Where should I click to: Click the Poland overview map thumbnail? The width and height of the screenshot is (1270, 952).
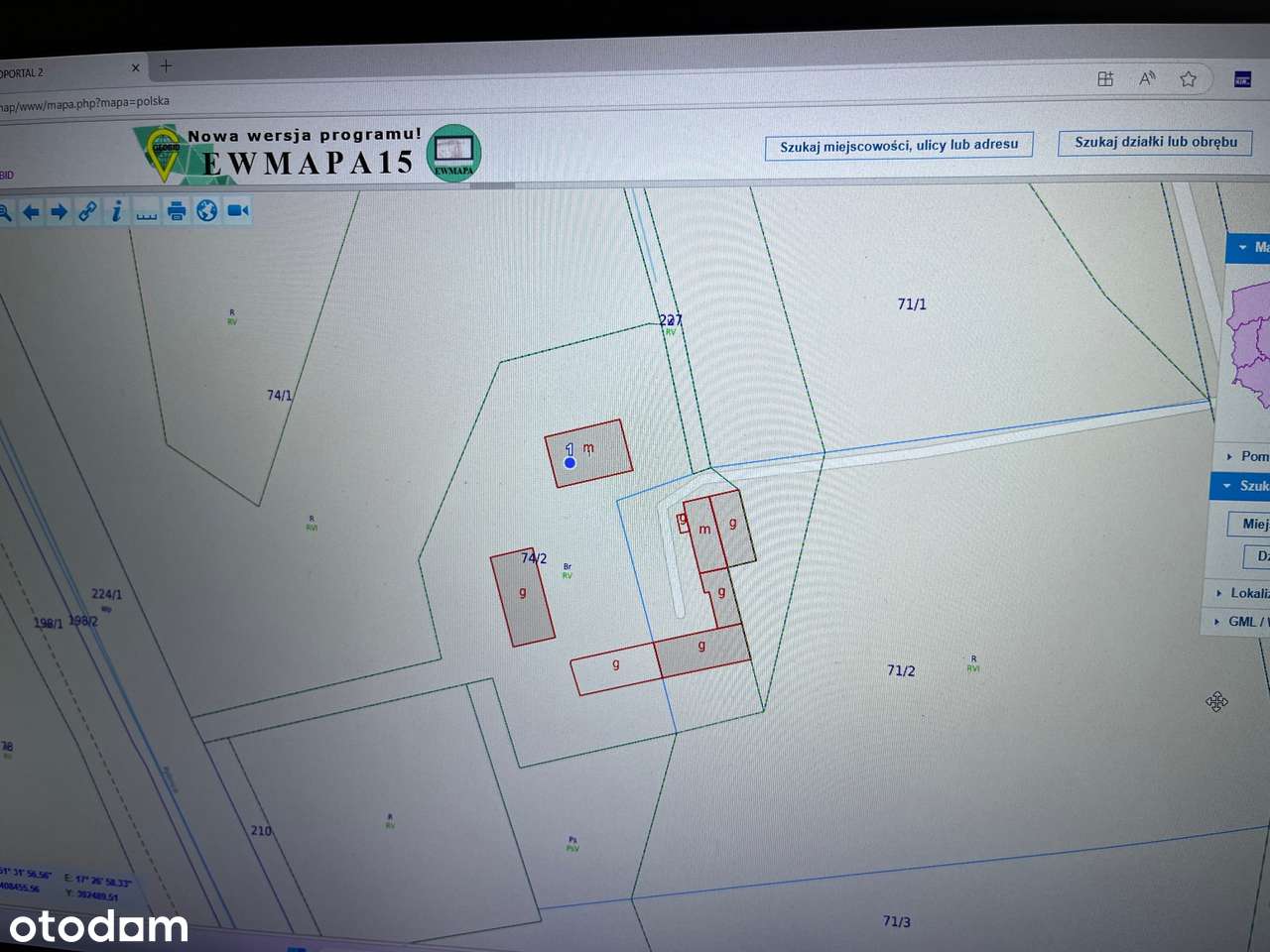click(x=1249, y=347)
